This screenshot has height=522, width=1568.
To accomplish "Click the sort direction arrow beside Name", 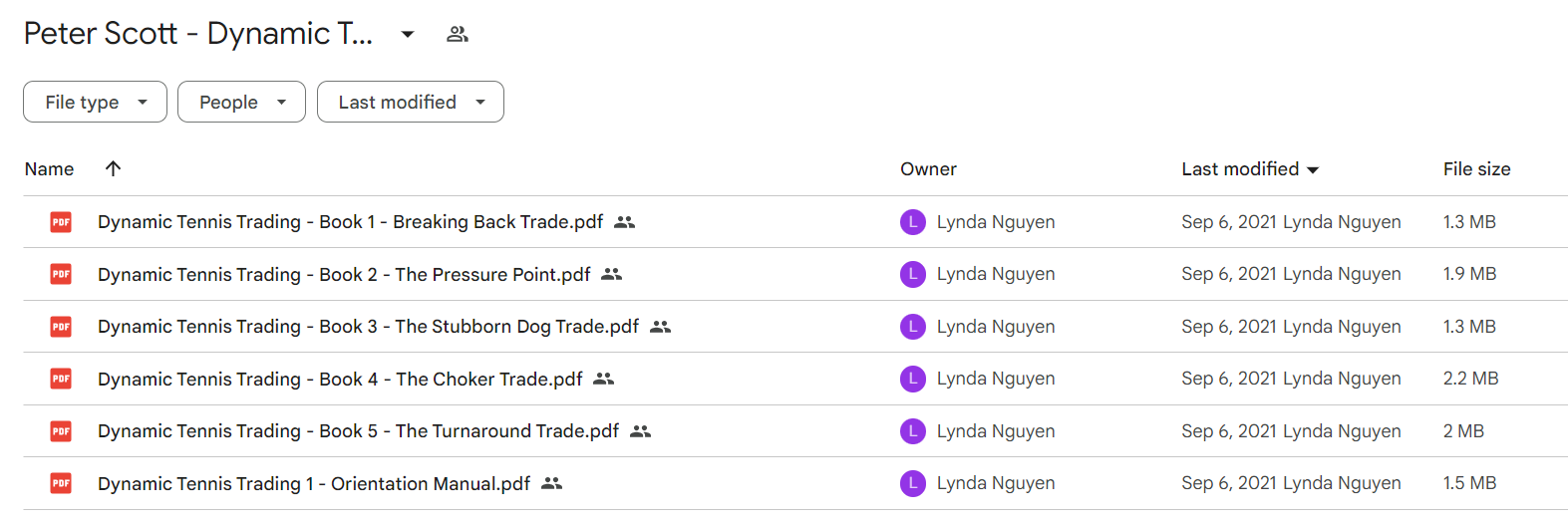I will click(113, 168).
